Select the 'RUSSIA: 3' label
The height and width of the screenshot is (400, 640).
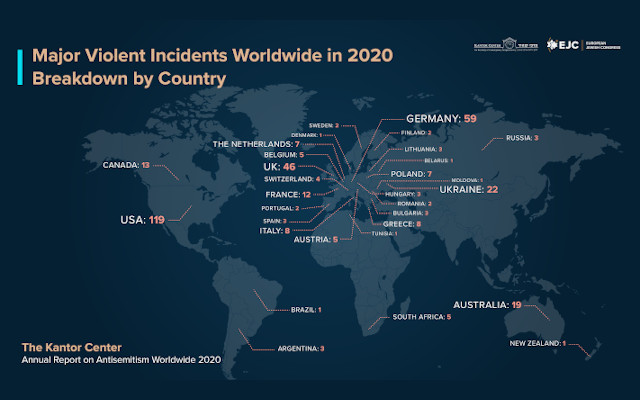click(x=522, y=138)
